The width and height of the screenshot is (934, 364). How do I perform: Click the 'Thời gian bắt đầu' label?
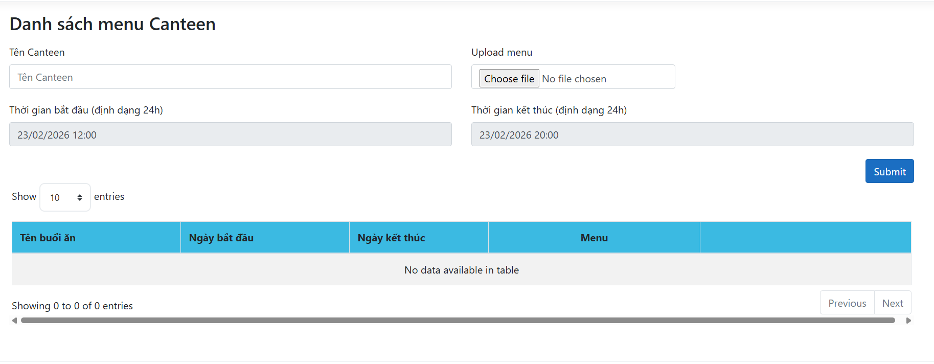click(86, 110)
